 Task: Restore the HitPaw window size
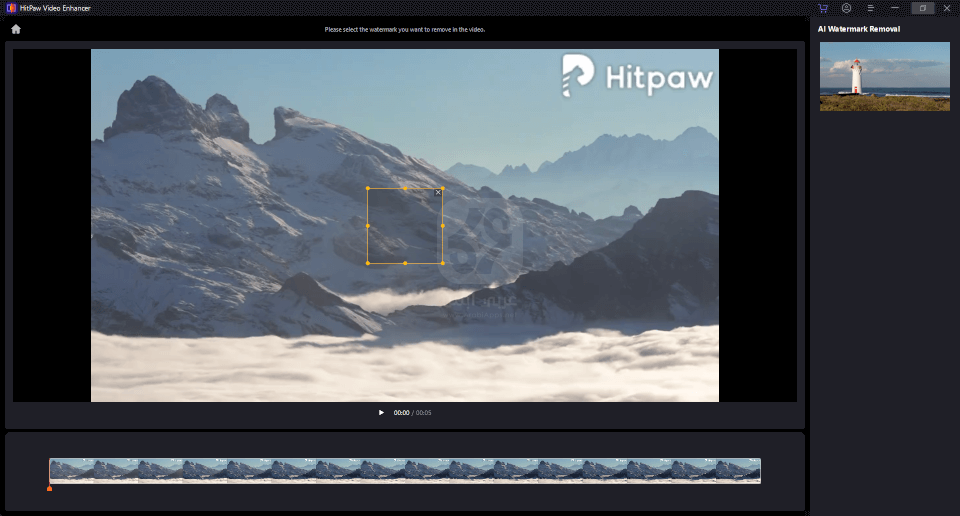923,8
